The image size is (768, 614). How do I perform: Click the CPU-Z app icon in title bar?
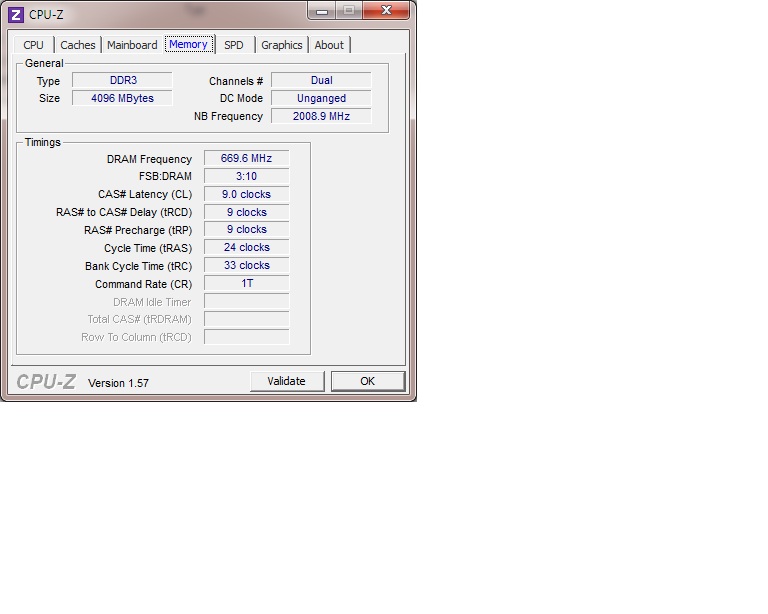(x=16, y=15)
